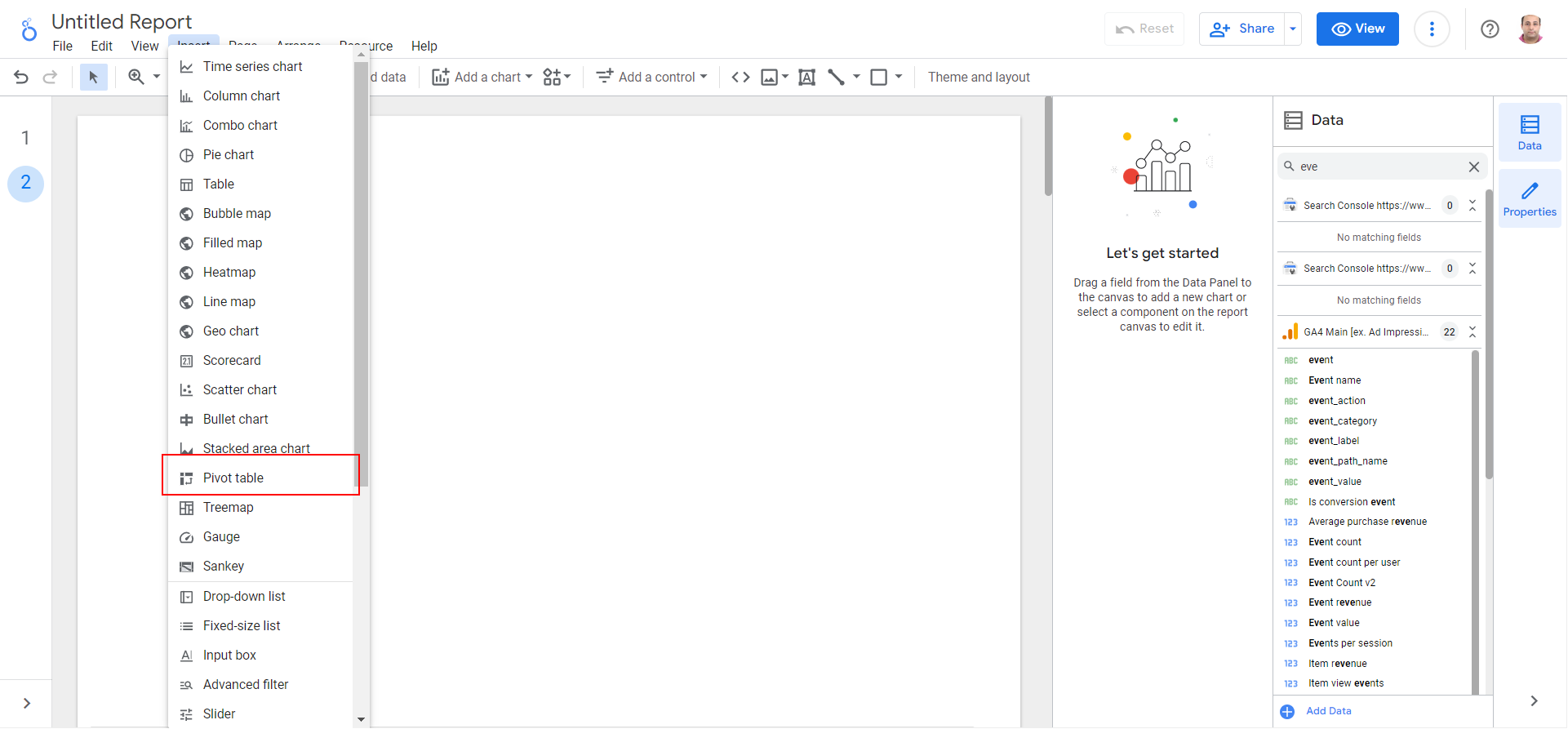Viewport: 1568px width, 729px height.
Task: Insert a Pie chart from menu
Action: tap(261, 154)
